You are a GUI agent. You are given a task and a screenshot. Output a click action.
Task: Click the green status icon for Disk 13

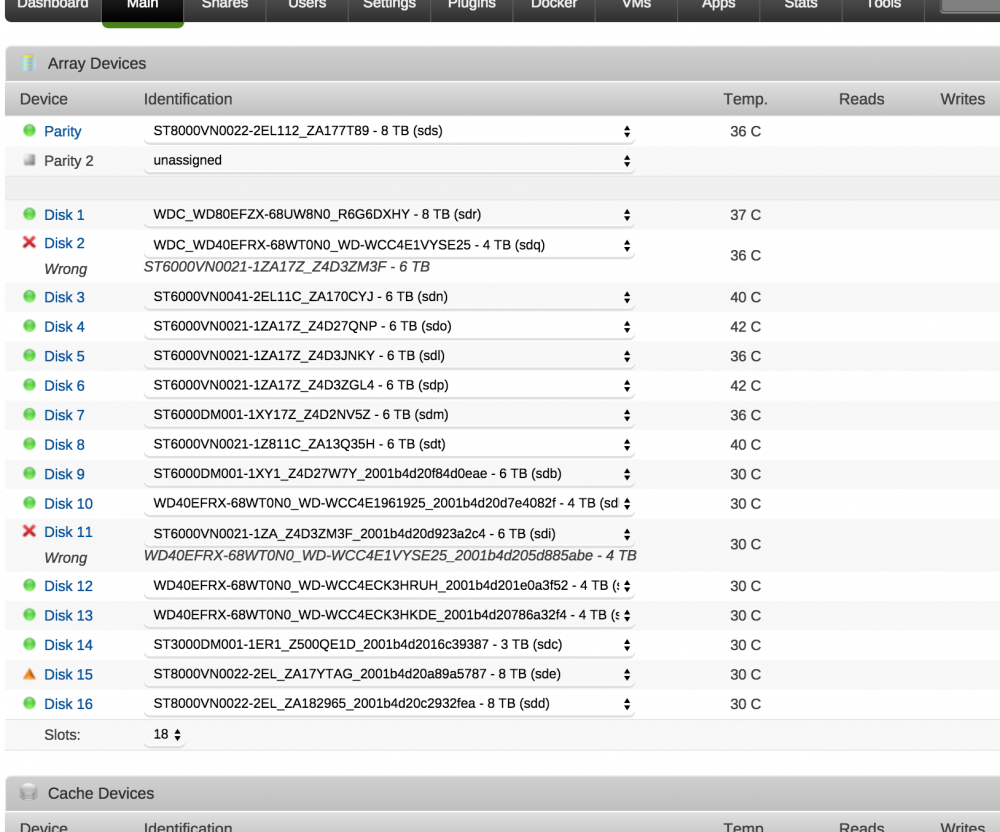[x=29, y=615]
